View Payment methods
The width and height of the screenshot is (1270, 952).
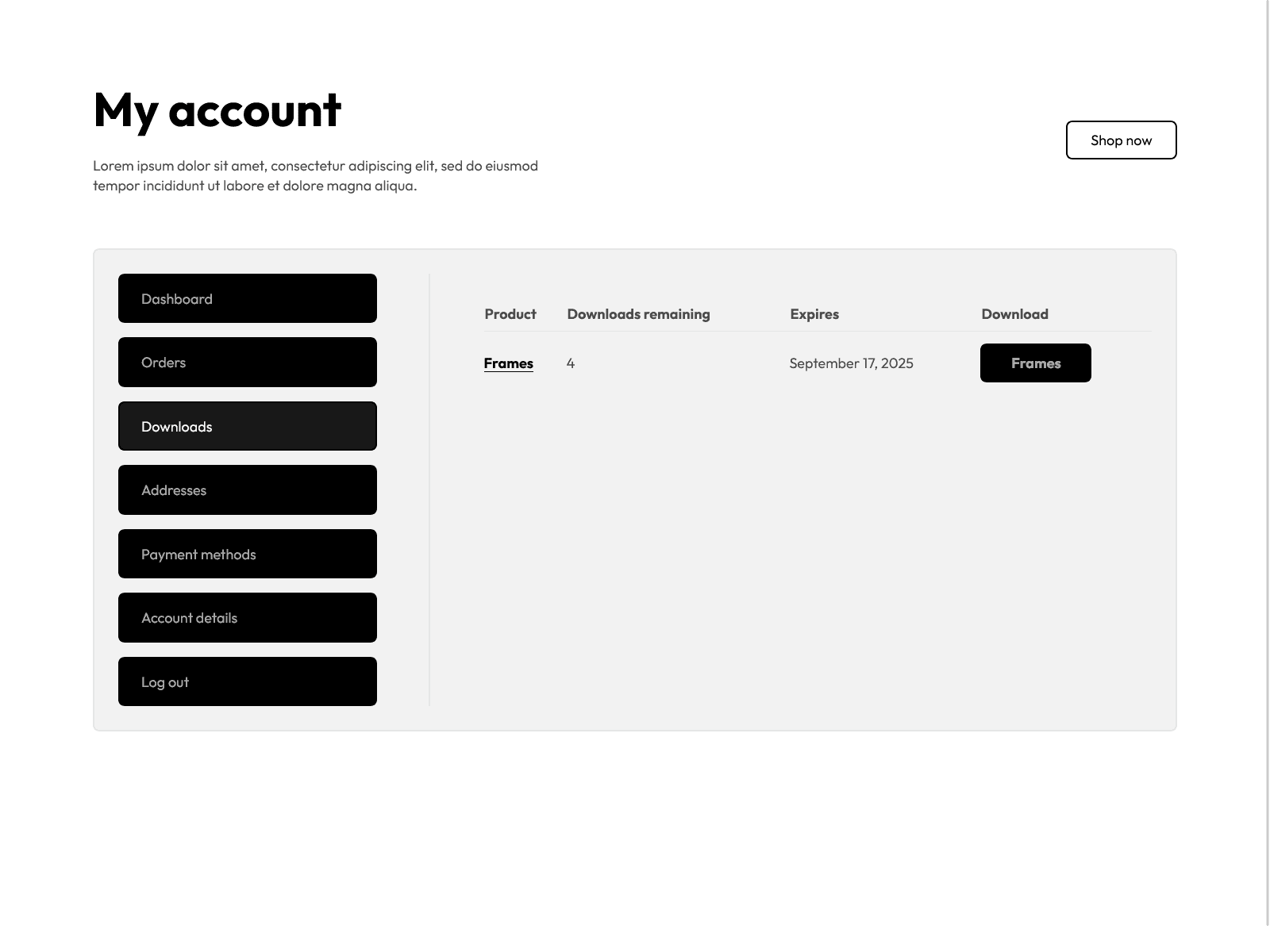pos(248,554)
